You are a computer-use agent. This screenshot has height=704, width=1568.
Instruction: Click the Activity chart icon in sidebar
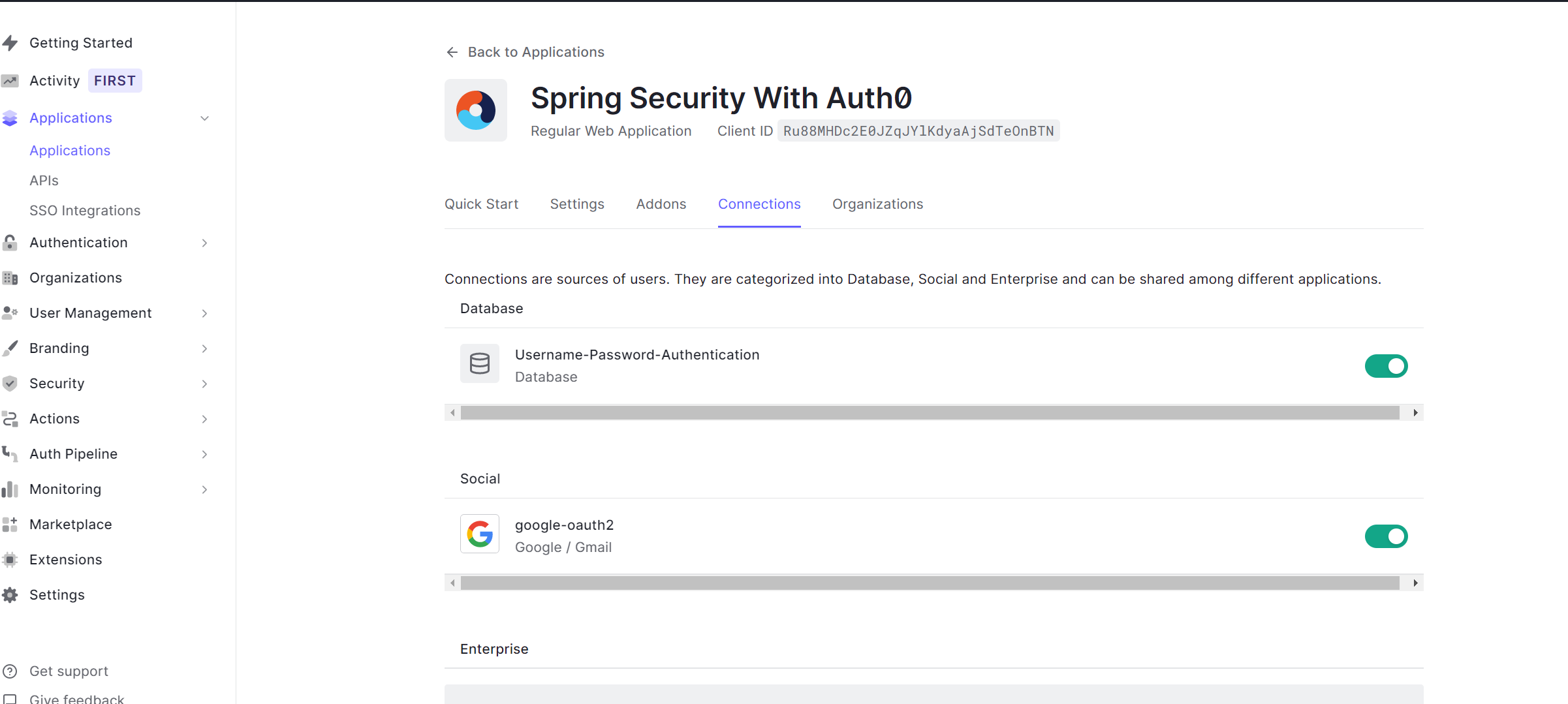pos(10,81)
